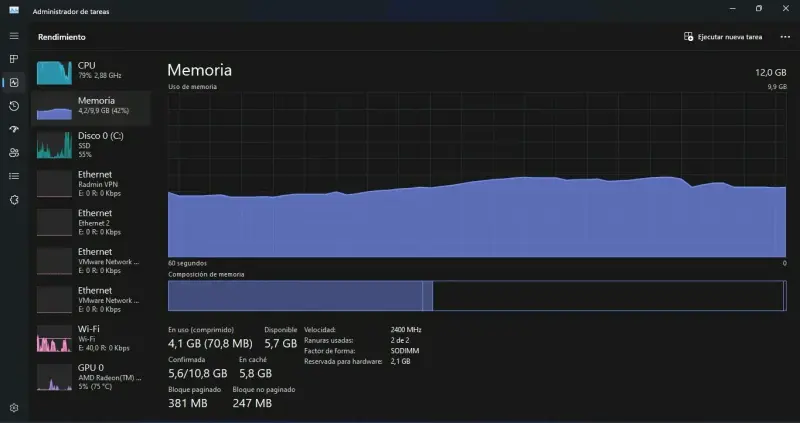Image resolution: width=800 pixels, height=423 pixels.
Task: Open the hamburger navigation menu
Action: (x=14, y=36)
